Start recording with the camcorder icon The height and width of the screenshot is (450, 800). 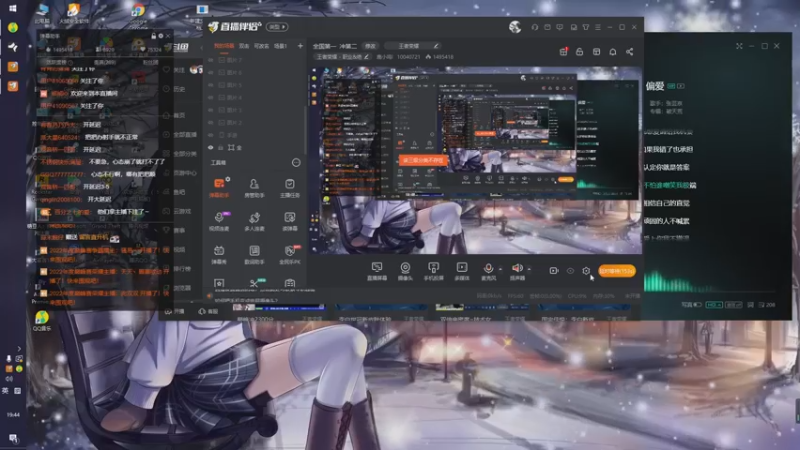click(x=554, y=270)
